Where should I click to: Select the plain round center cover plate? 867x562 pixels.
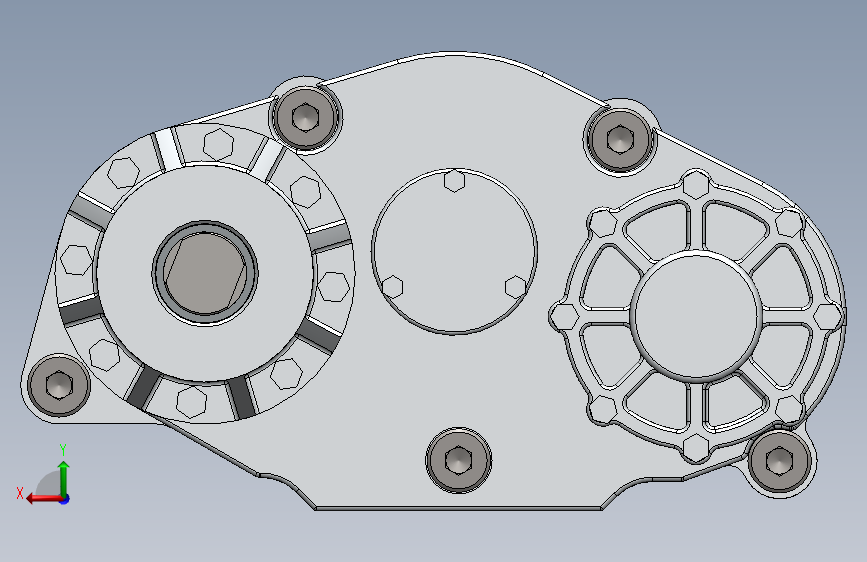(455, 251)
